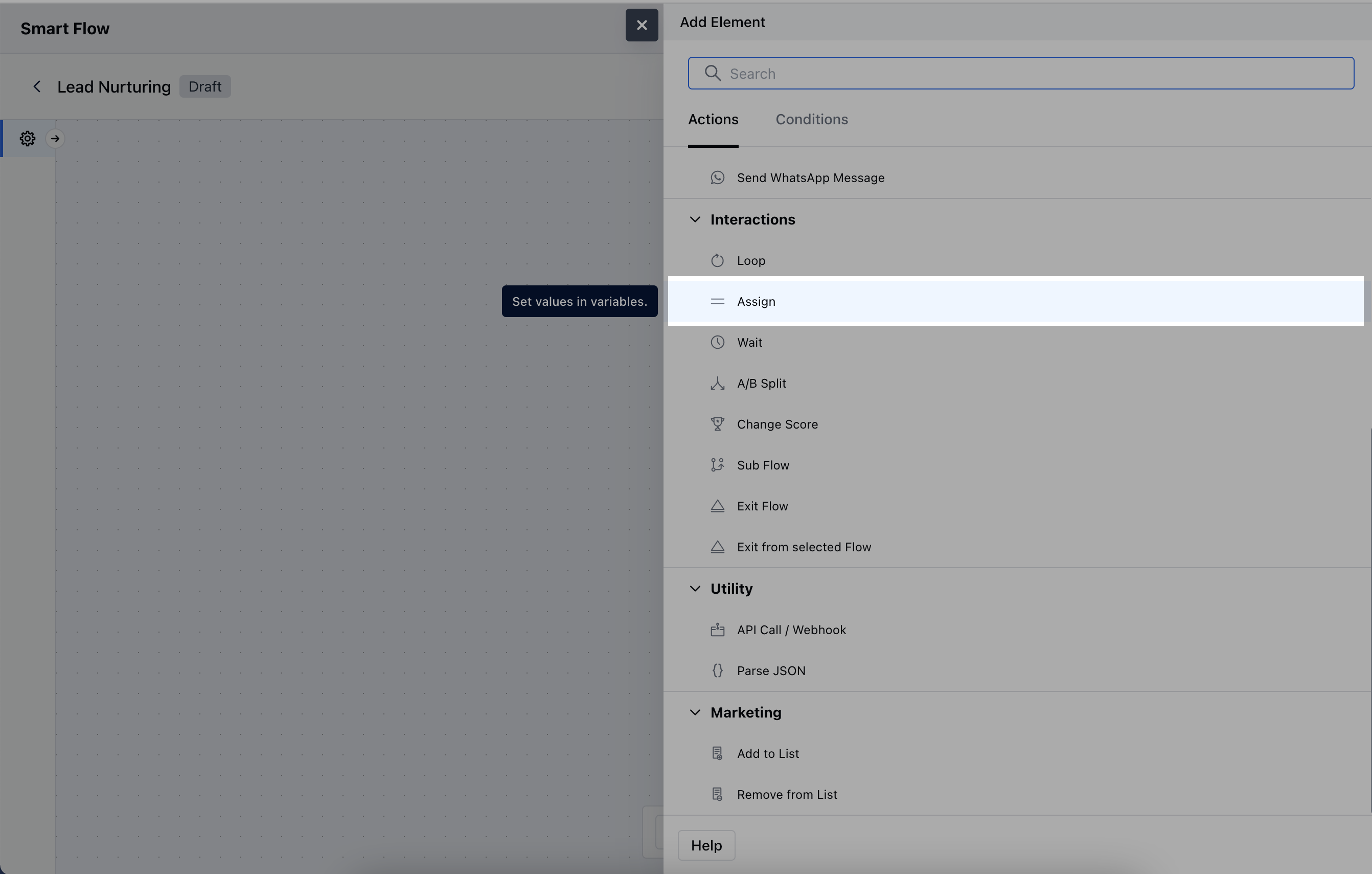Image resolution: width=1372 pixels, height=874 pixels.
Task: Select the Change Score trophy icon
Action: coord(717,423)
